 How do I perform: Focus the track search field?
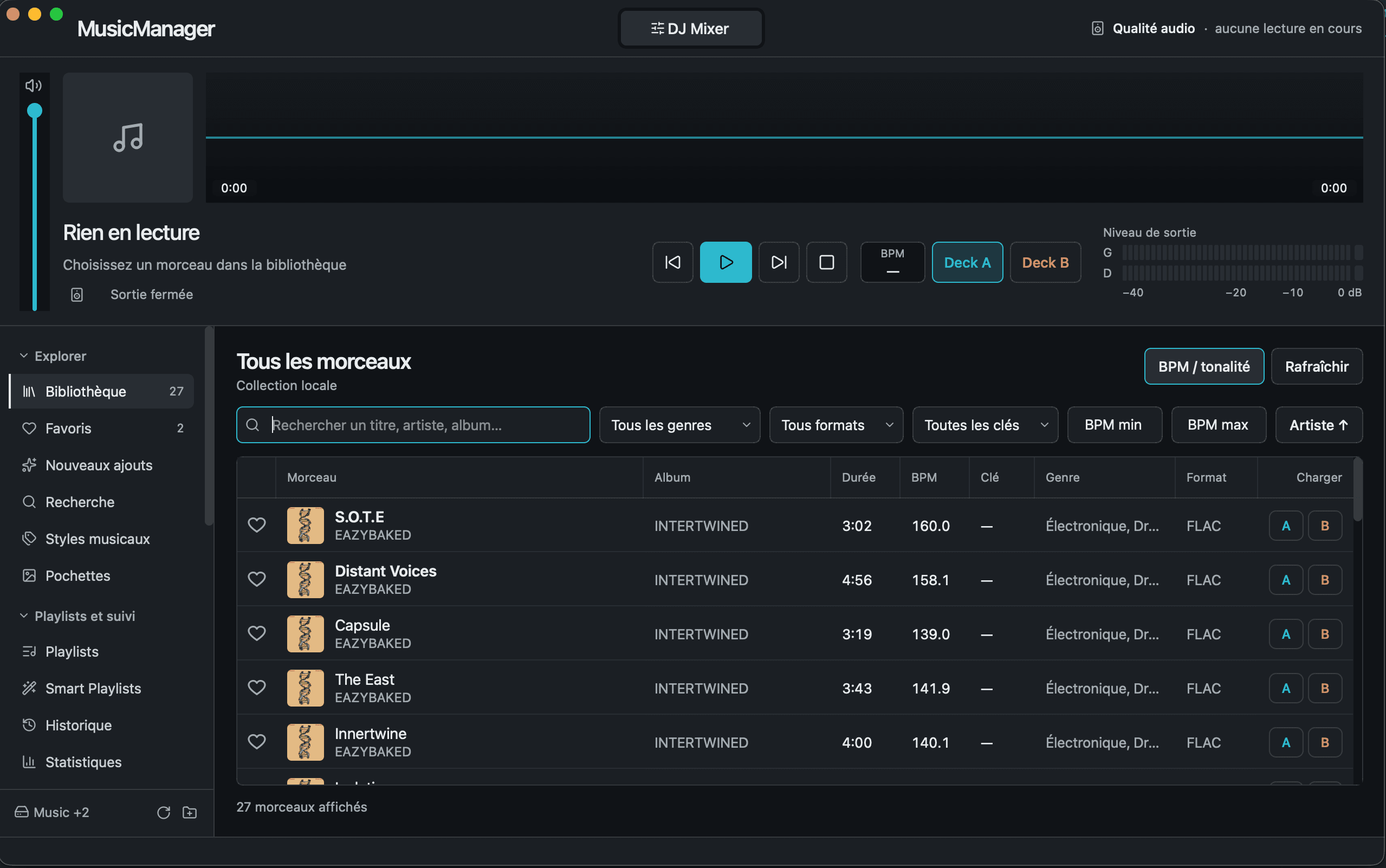coord(413,425)
